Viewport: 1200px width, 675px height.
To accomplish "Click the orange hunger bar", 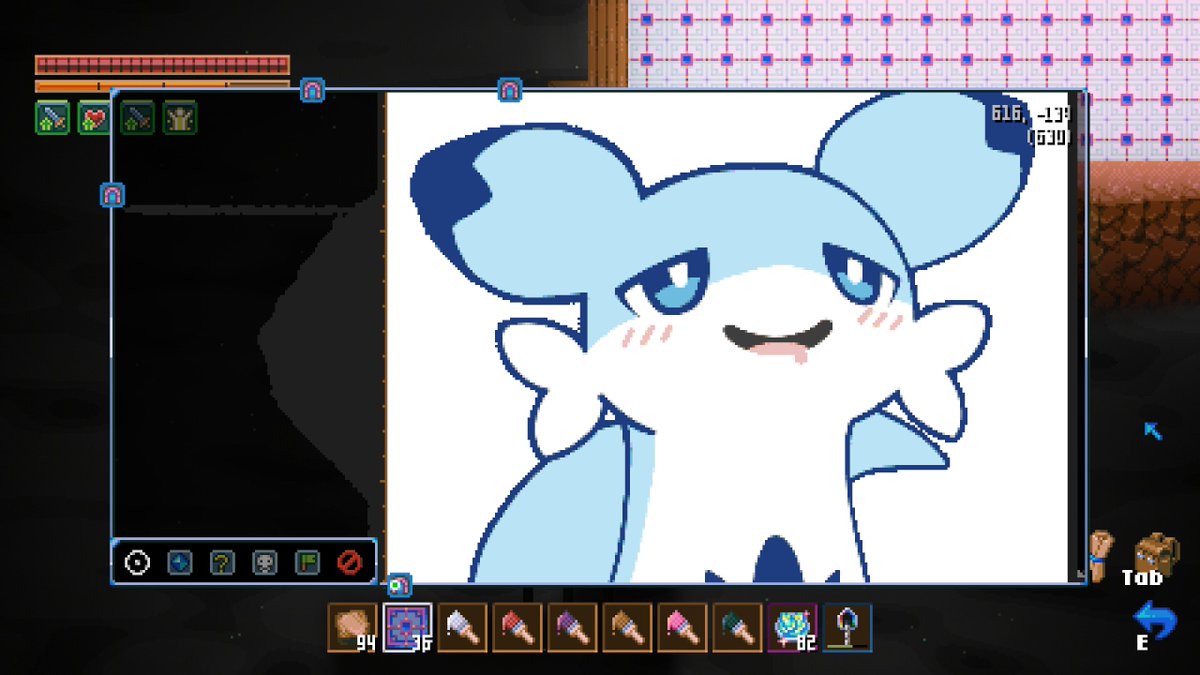I will pyautogui.click(x=162, y=86).
